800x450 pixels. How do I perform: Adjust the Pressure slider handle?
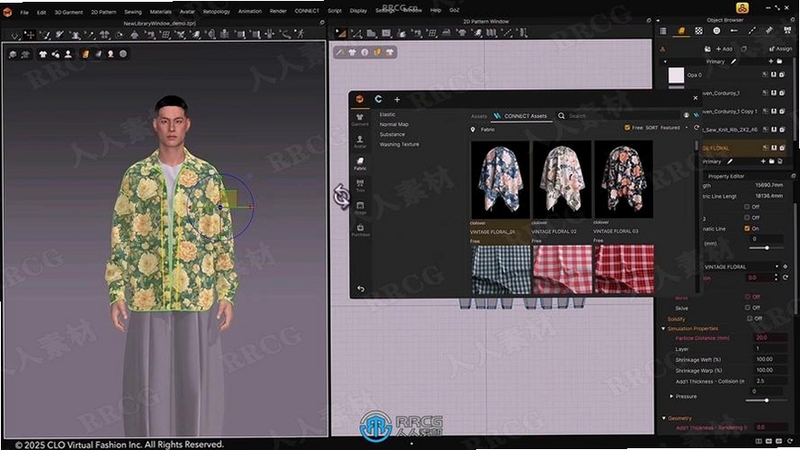(766, 401)
